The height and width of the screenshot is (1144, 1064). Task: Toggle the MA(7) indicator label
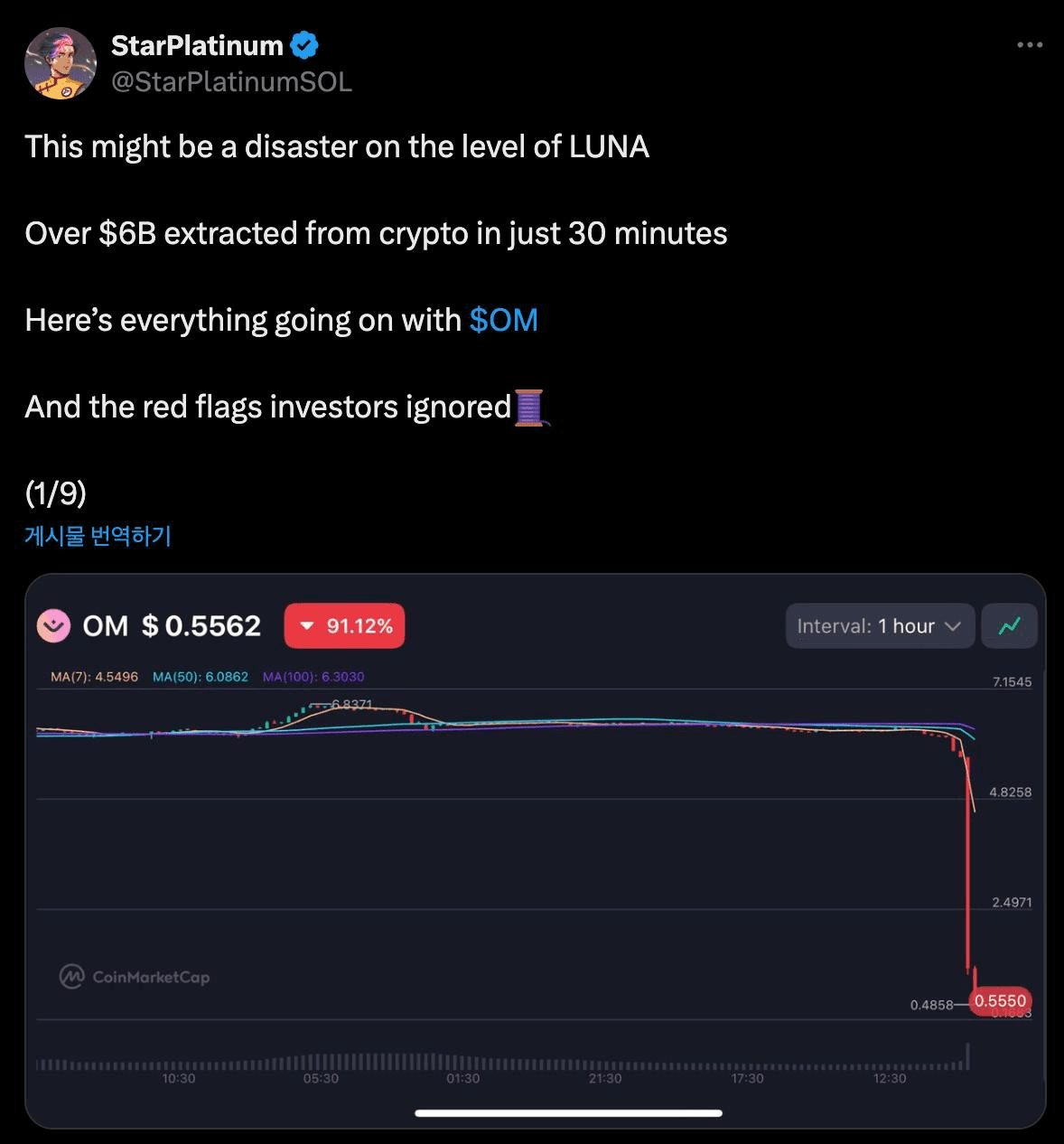(x=94, y=677)
